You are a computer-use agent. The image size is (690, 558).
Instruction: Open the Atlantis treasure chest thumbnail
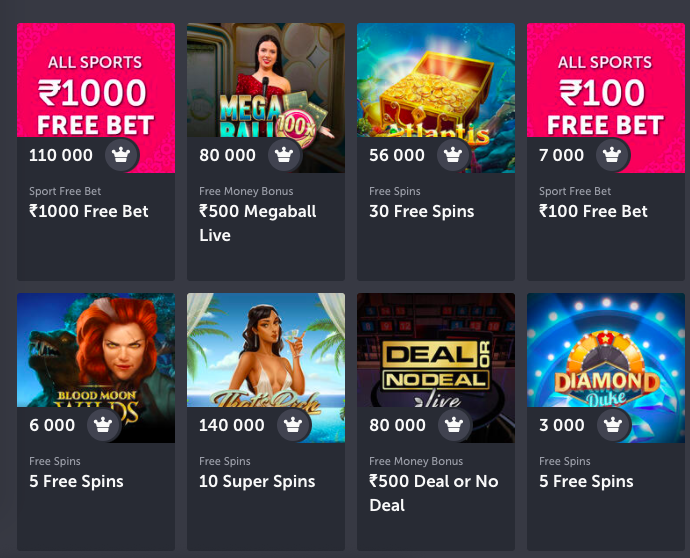[436, 98]
